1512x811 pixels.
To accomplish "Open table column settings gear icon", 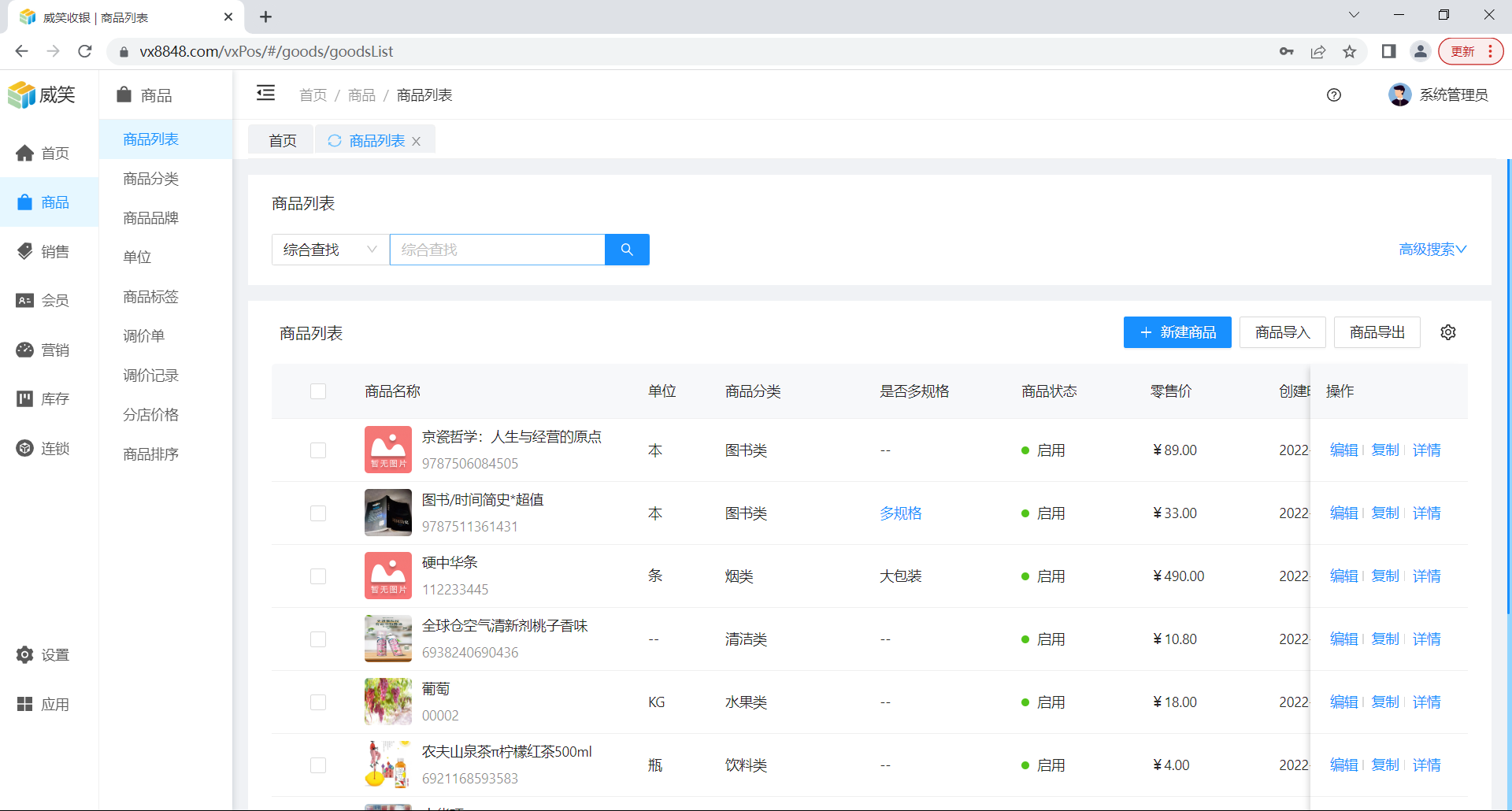I will tap(1447, 332).
